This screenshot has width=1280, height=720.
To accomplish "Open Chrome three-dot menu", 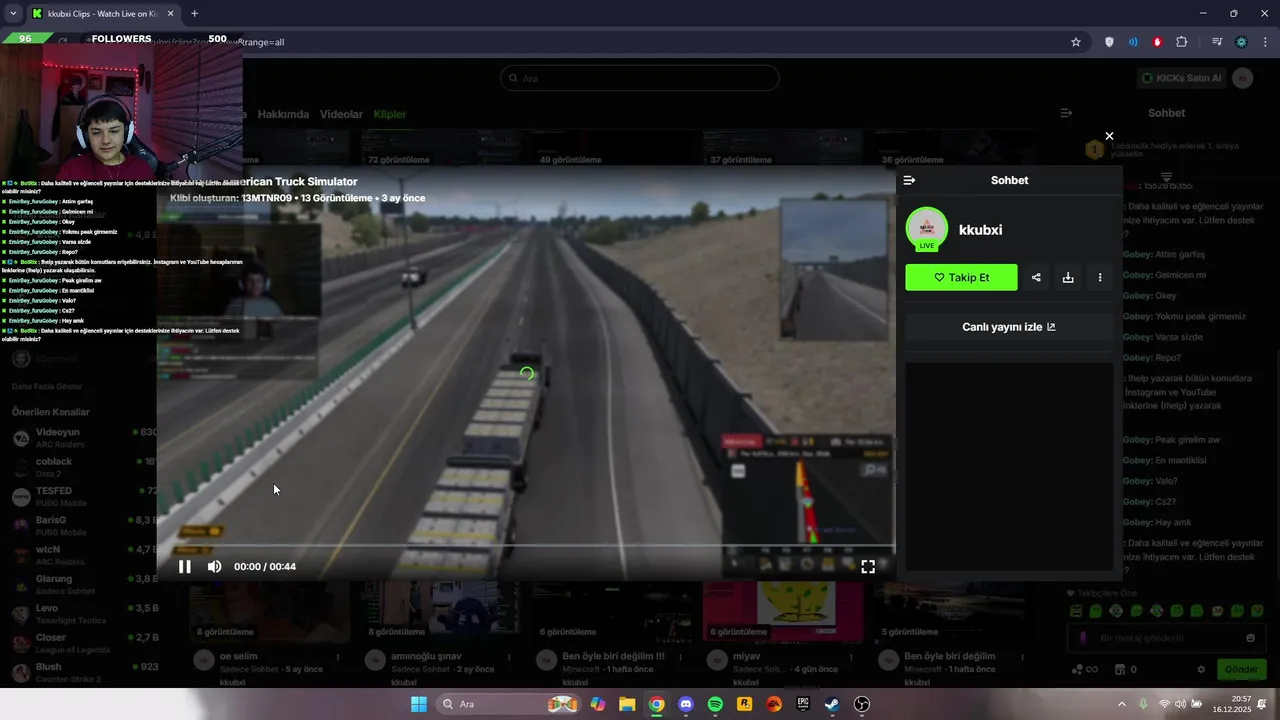I will (x=1265, y=42).
